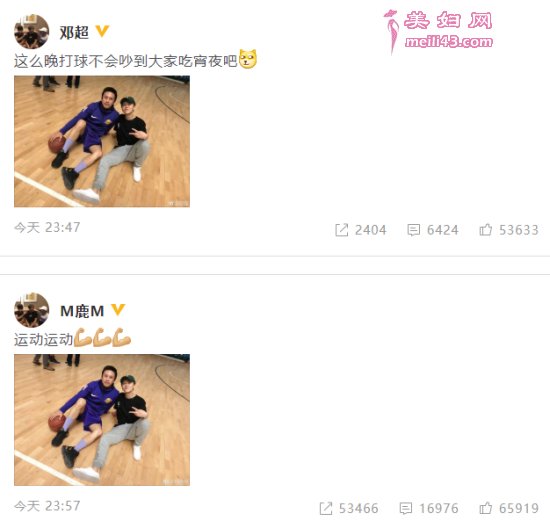
Task: Click M鹿M's yellow verified V badge
Action: tap(118, 310)
